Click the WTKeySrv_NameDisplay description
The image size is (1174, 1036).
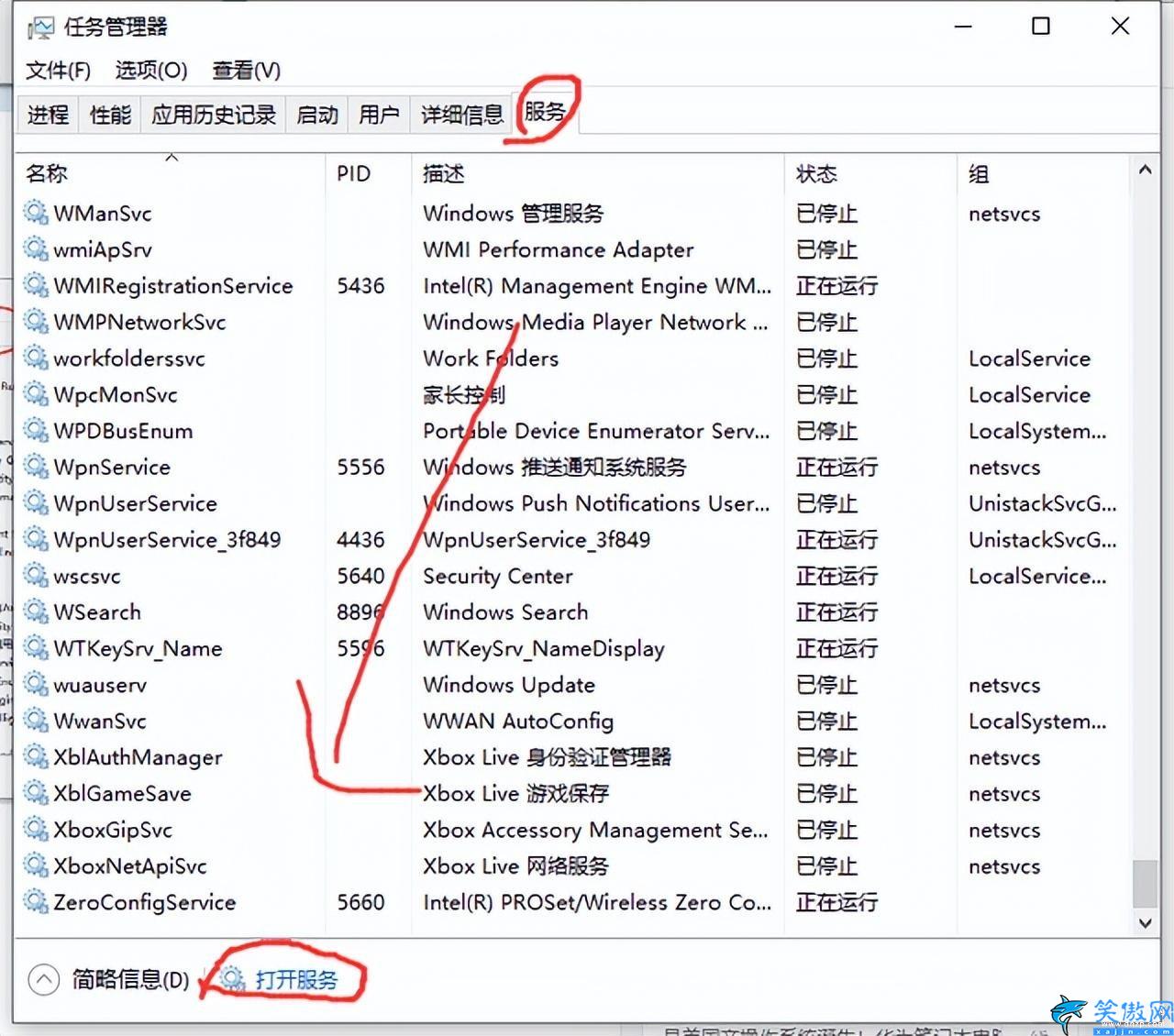(x=543, y=648)
